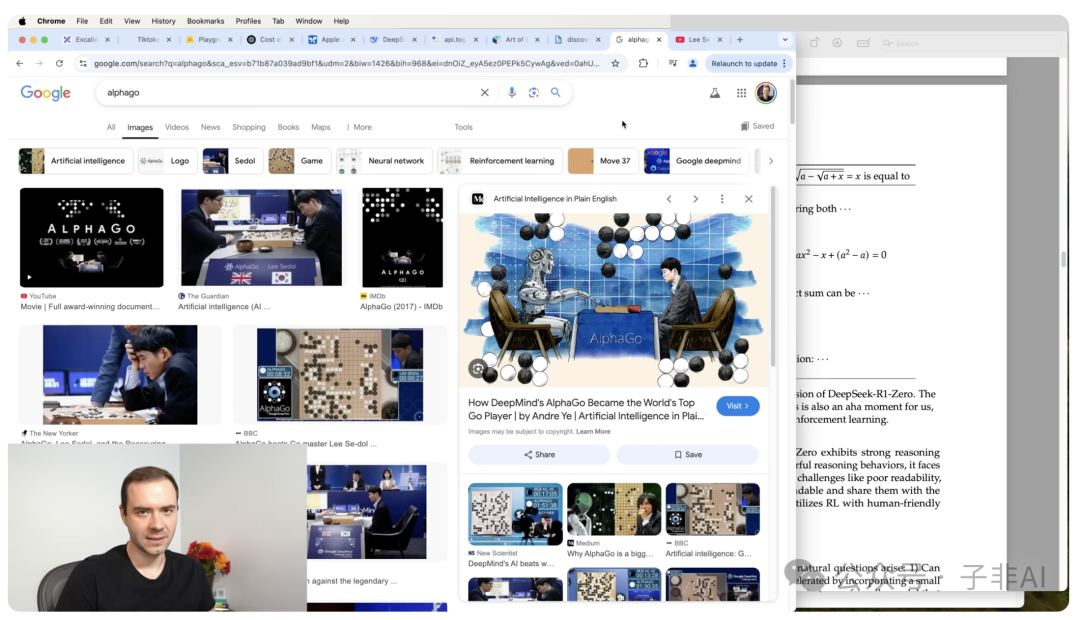Close the image preview panel
Screen dimensions: 1080x620
click(x=749, y=198)
